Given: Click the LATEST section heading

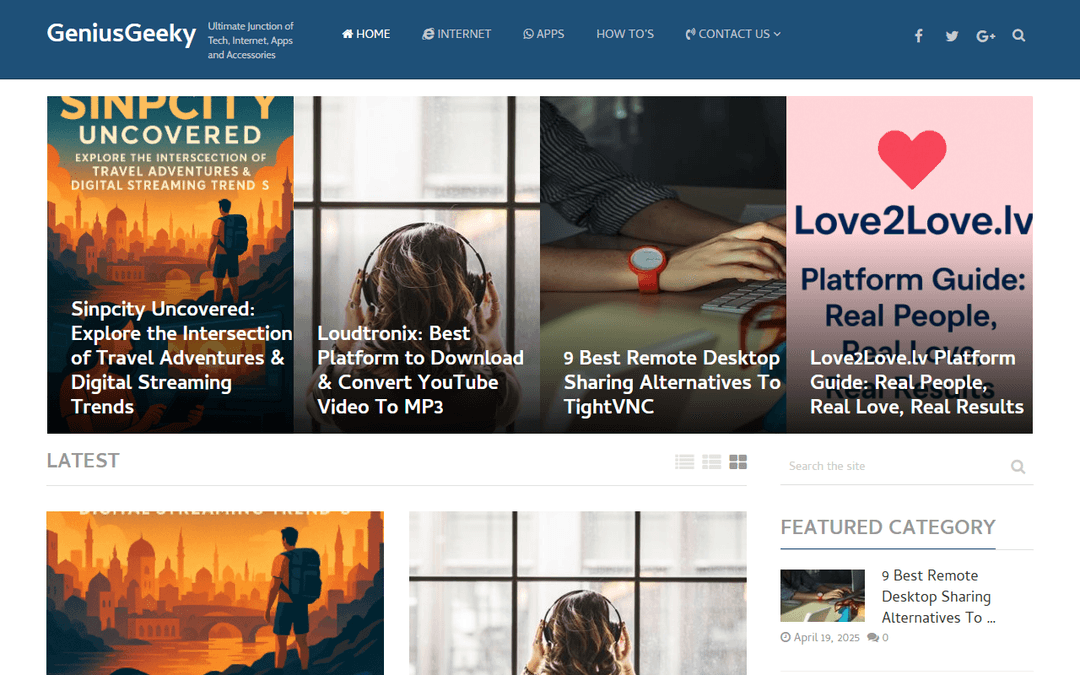Looking at the screenshot, I should click(83, 461).
